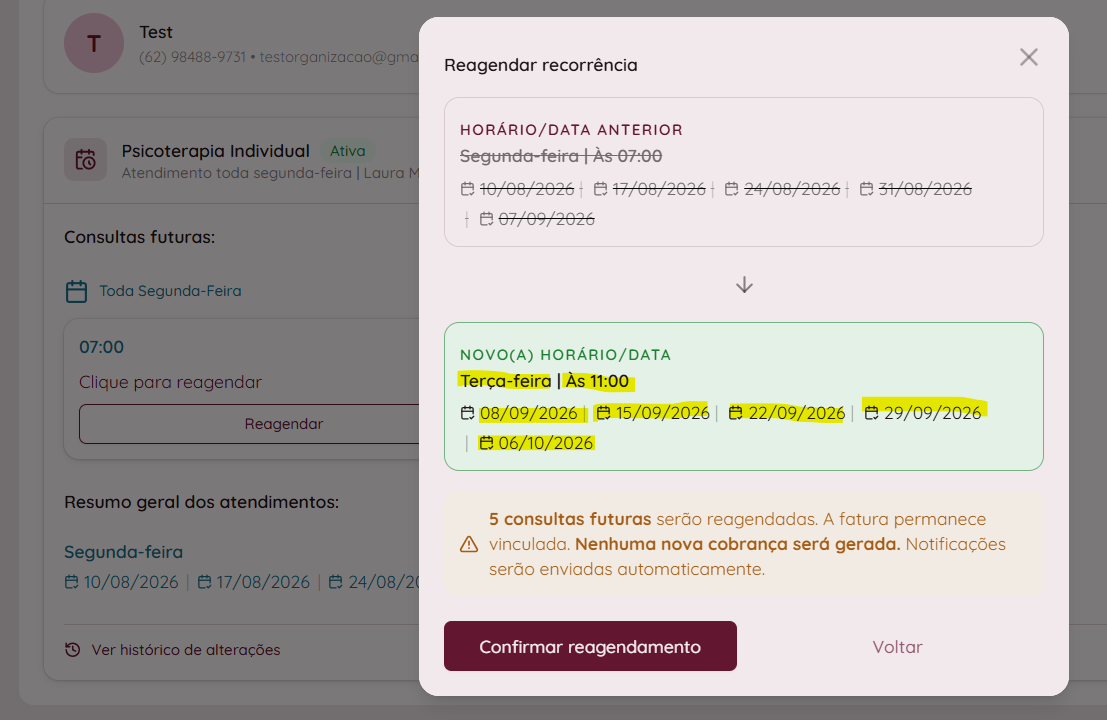Click the new date 29/09/2026
Image resolution: width=1107 pixels, height=720 pixels.
(933, 413)
